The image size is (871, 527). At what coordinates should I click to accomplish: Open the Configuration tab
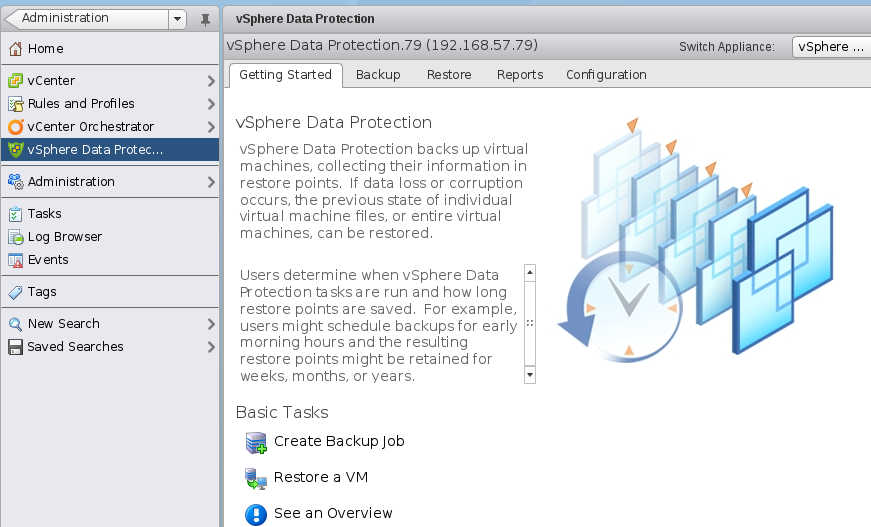point(606,75)
